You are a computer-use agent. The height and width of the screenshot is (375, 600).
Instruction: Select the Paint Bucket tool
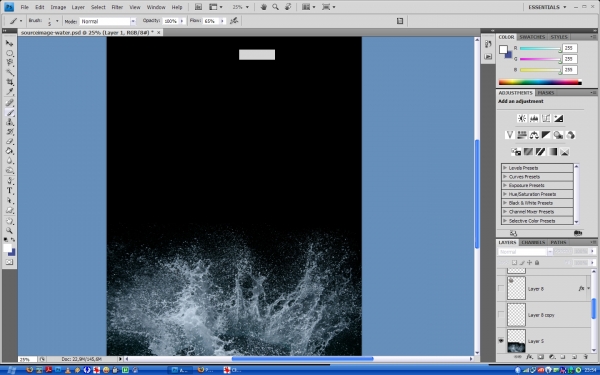(9, 151)
